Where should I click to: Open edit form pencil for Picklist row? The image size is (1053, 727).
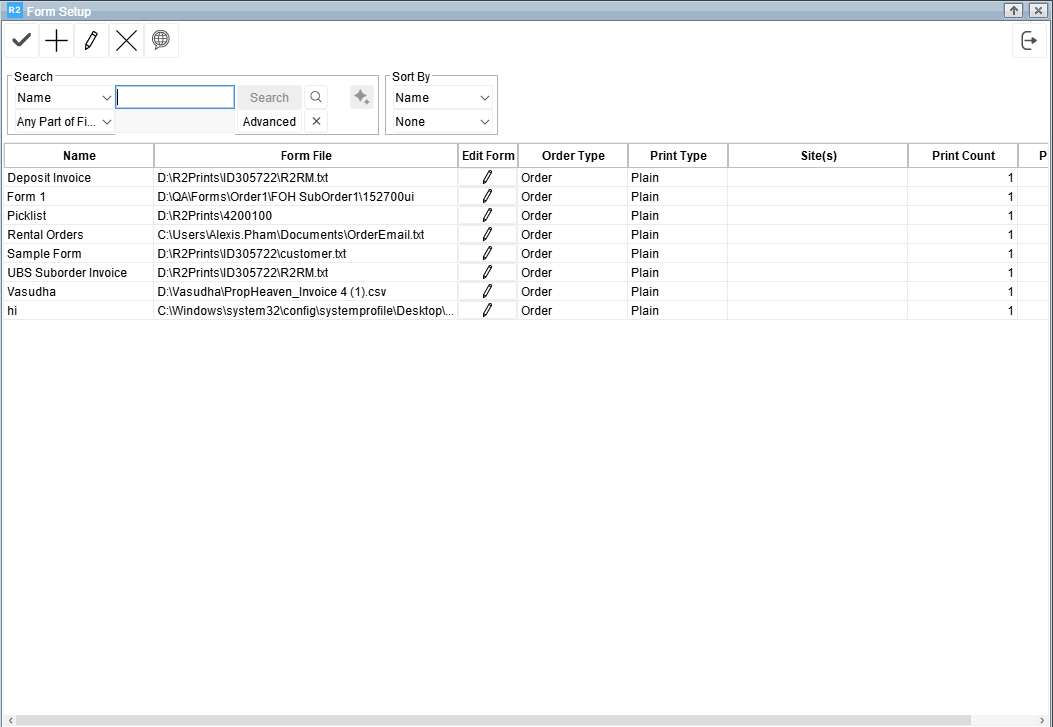[x=487, y=216]
